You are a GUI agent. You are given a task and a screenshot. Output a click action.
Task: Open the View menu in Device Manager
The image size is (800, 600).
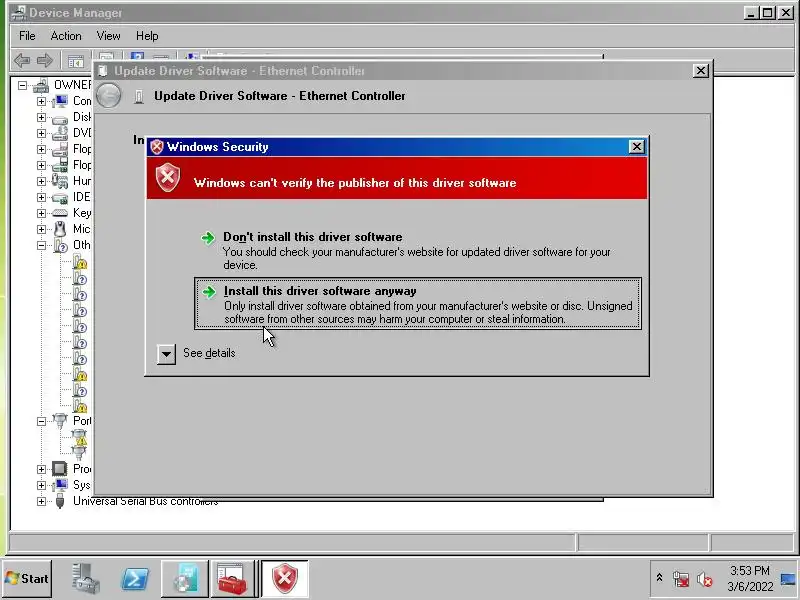pos(109,36)
